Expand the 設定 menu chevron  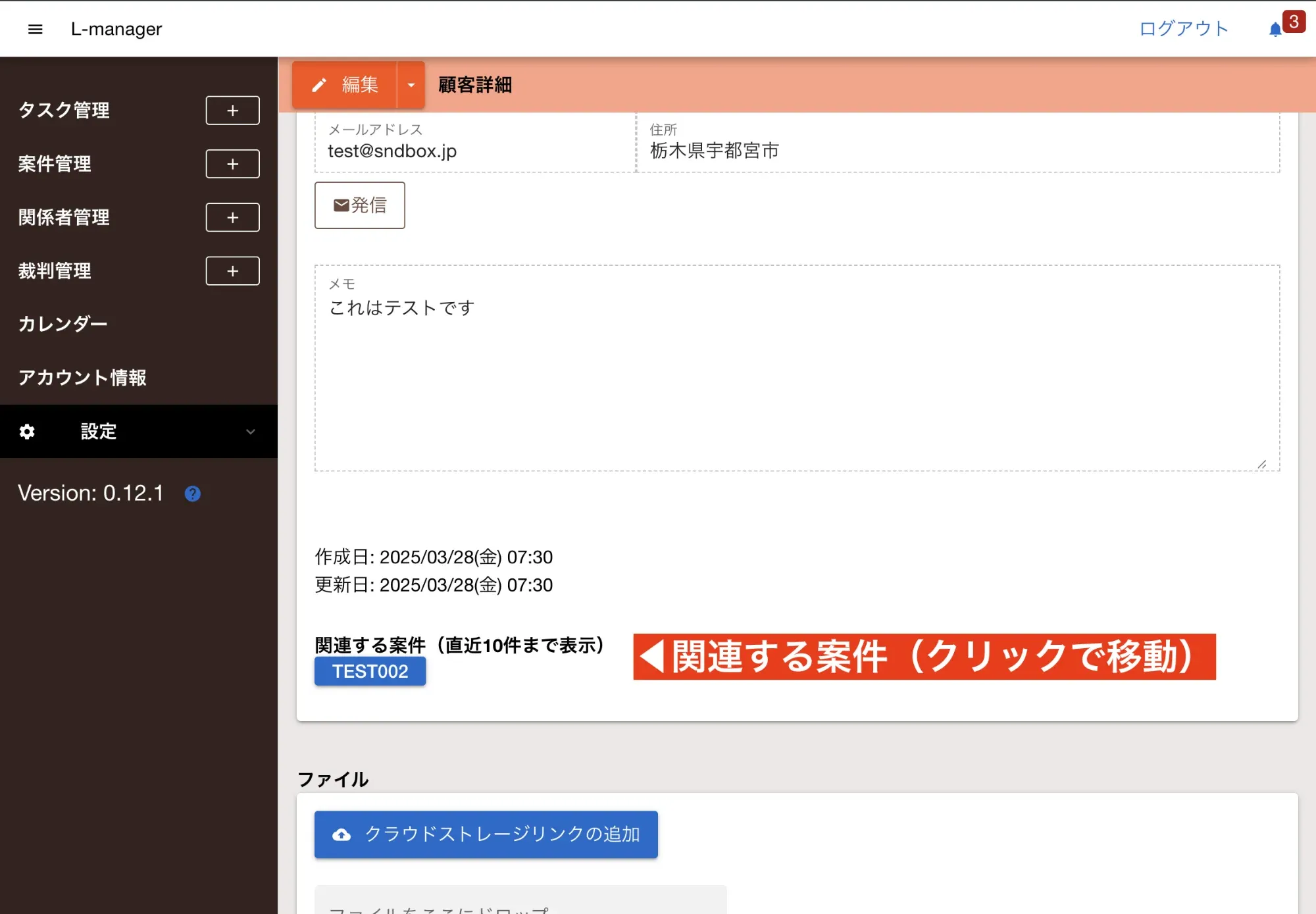(250, 432)
